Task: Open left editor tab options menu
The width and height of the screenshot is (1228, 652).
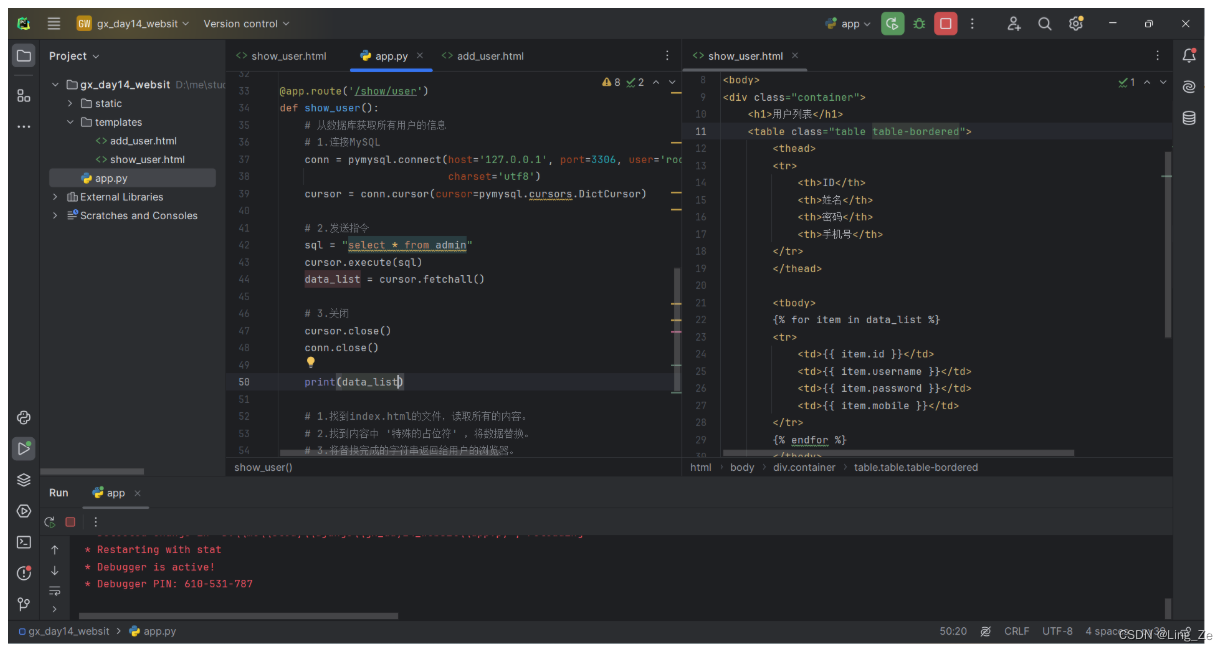Action: (x=667, y=56)
